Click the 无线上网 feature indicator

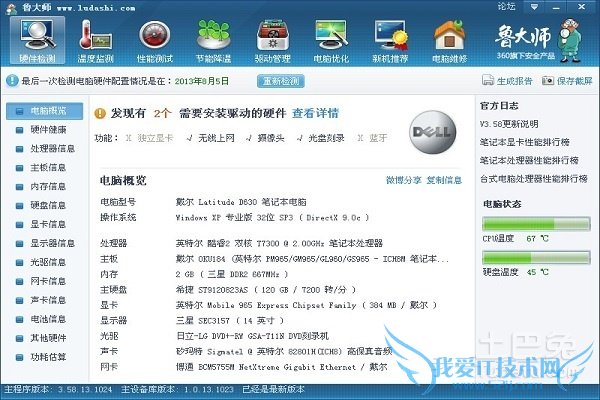click(x=210, y=138)
